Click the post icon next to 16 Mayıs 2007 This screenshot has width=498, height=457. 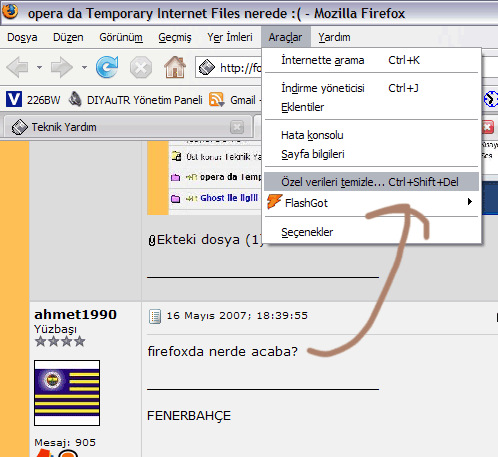point(155,316)
